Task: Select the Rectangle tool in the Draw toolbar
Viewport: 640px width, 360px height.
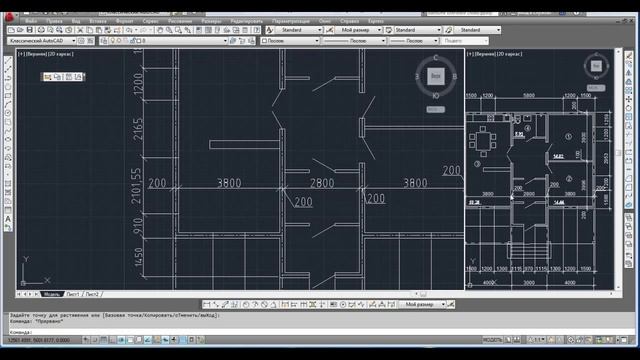Action: tap(8, 96)
